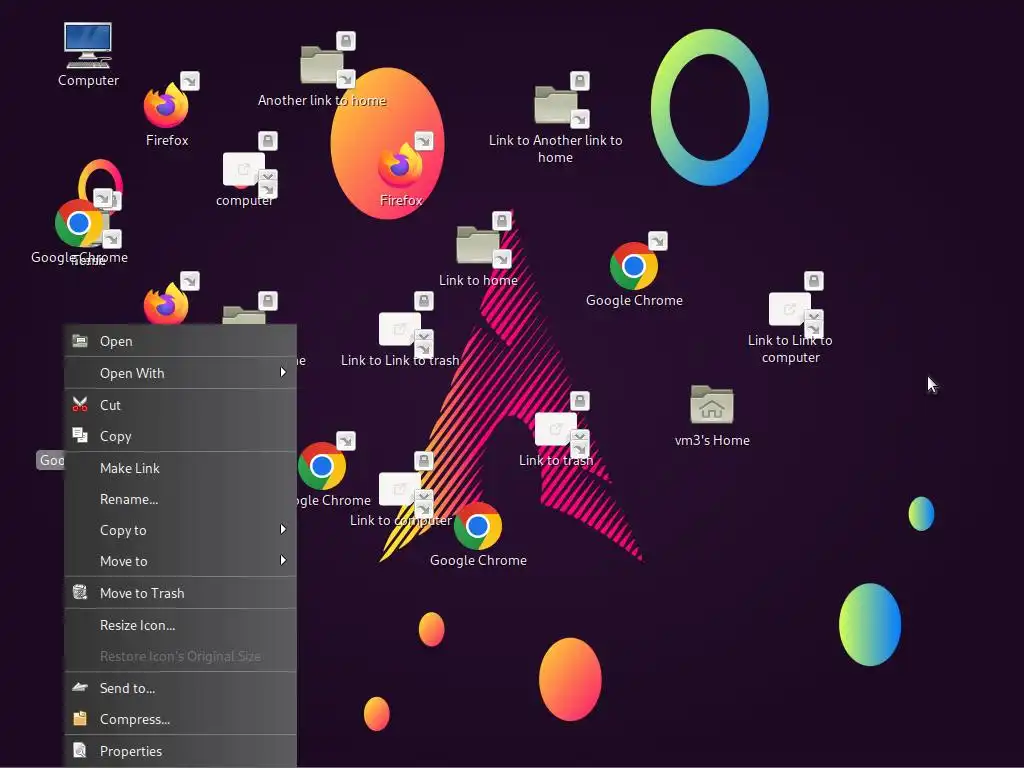The image size is (1024, 768).
Task: Click the Send to icon in menu
Action: pyautogui.click(x=80, y=687)
